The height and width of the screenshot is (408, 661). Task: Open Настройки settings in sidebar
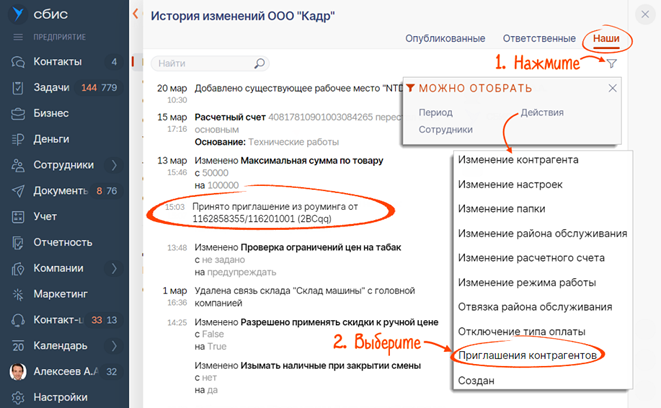(x=60, y=397)
